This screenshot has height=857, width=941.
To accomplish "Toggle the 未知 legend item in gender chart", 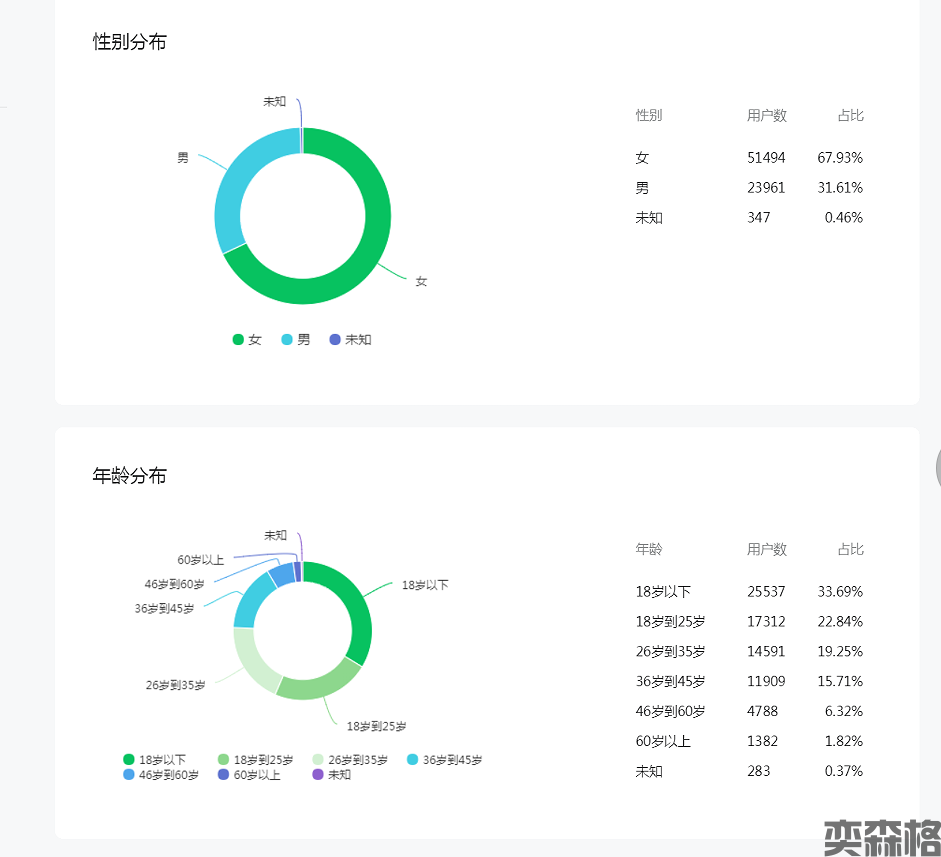I will (350, 340).
